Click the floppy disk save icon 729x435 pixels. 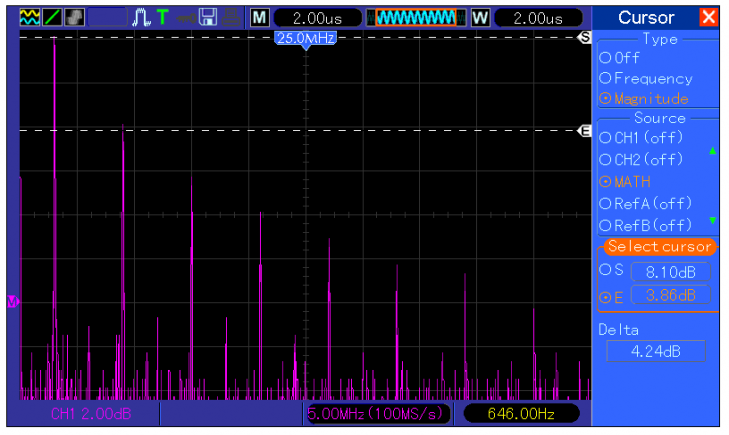208,18
